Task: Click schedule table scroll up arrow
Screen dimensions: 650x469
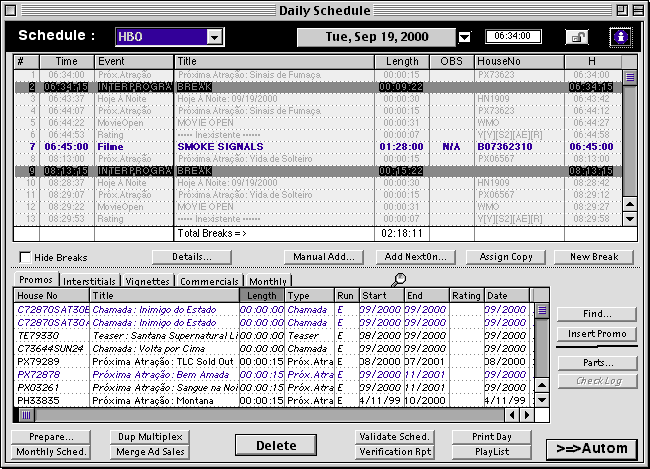Action: (630, 204)
